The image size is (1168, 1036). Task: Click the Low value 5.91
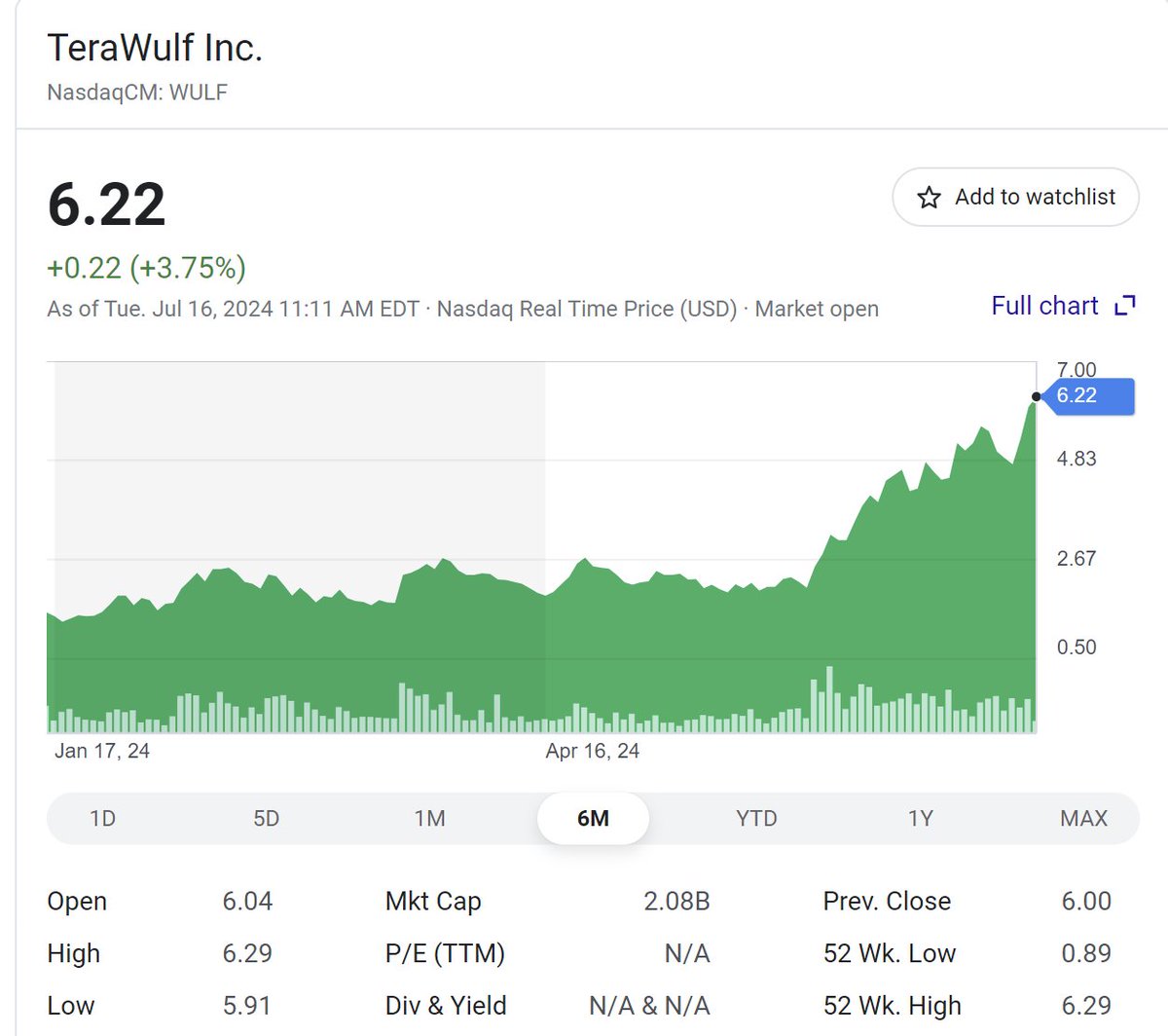click(x=247, y=1006)
